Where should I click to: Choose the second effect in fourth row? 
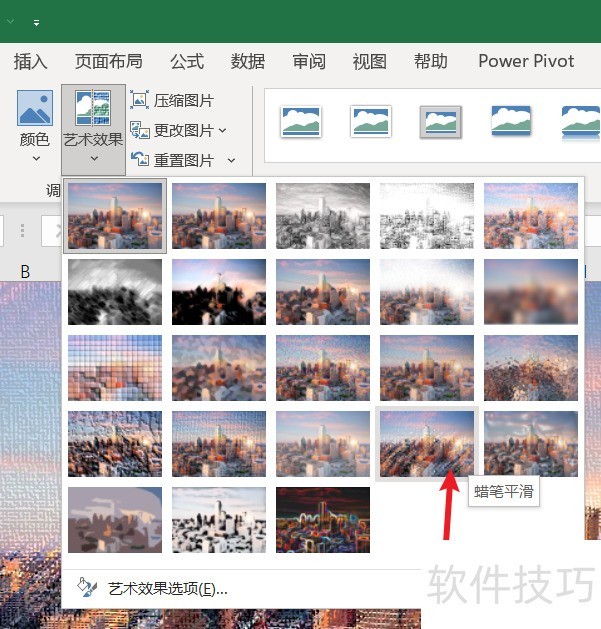[219, 444]
